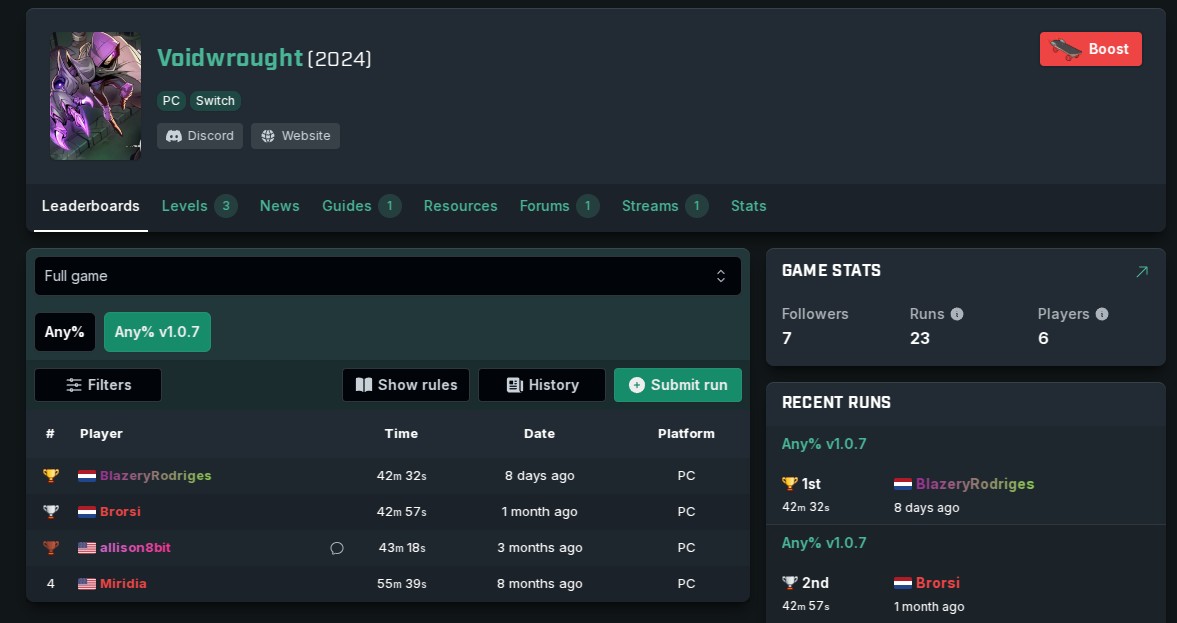Click the 1st place trophy in Recent Runs

pyautogui.click(x=790, y=484)
